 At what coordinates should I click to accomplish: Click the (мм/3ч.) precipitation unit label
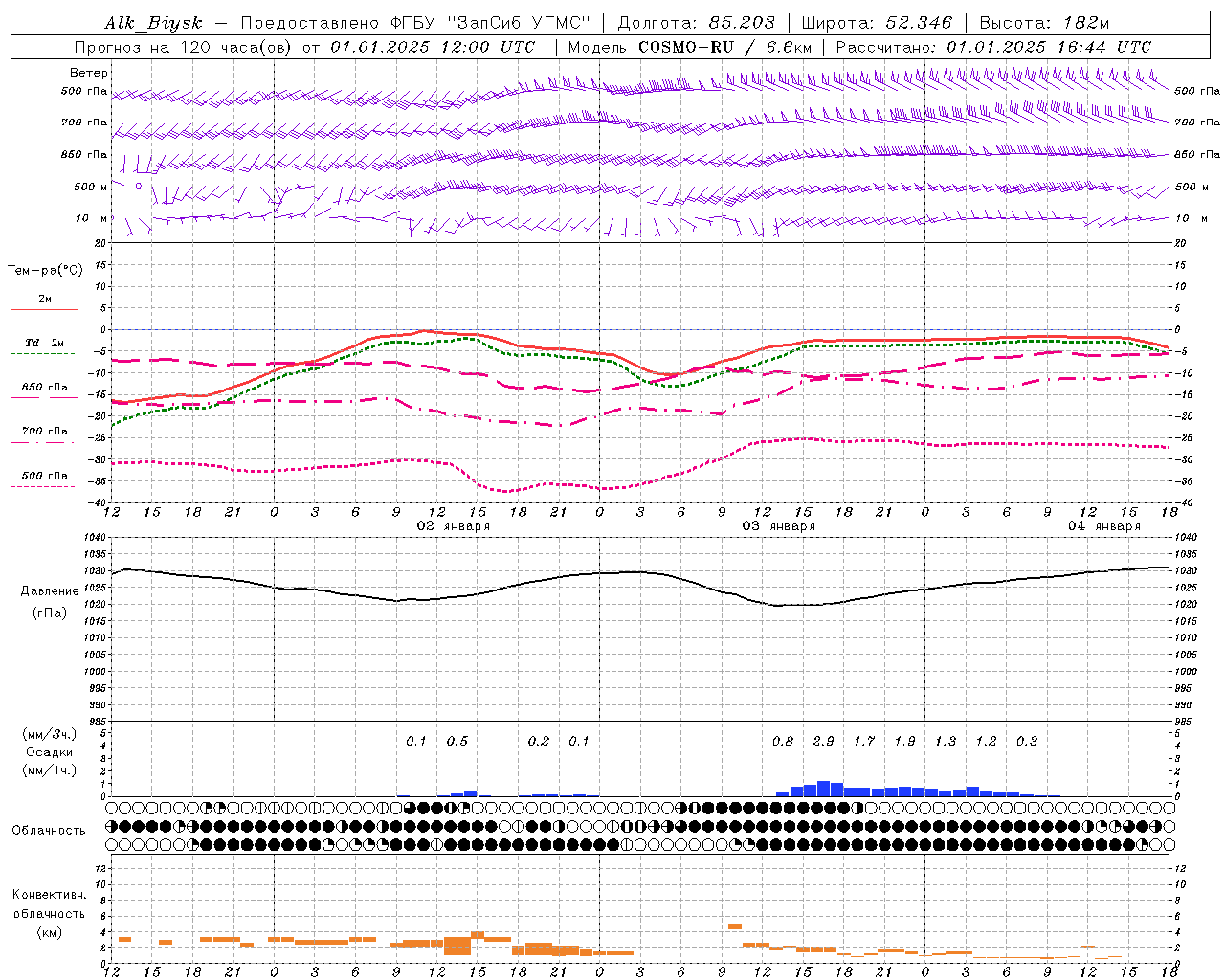pyautogui.click(x=50, y=734)
